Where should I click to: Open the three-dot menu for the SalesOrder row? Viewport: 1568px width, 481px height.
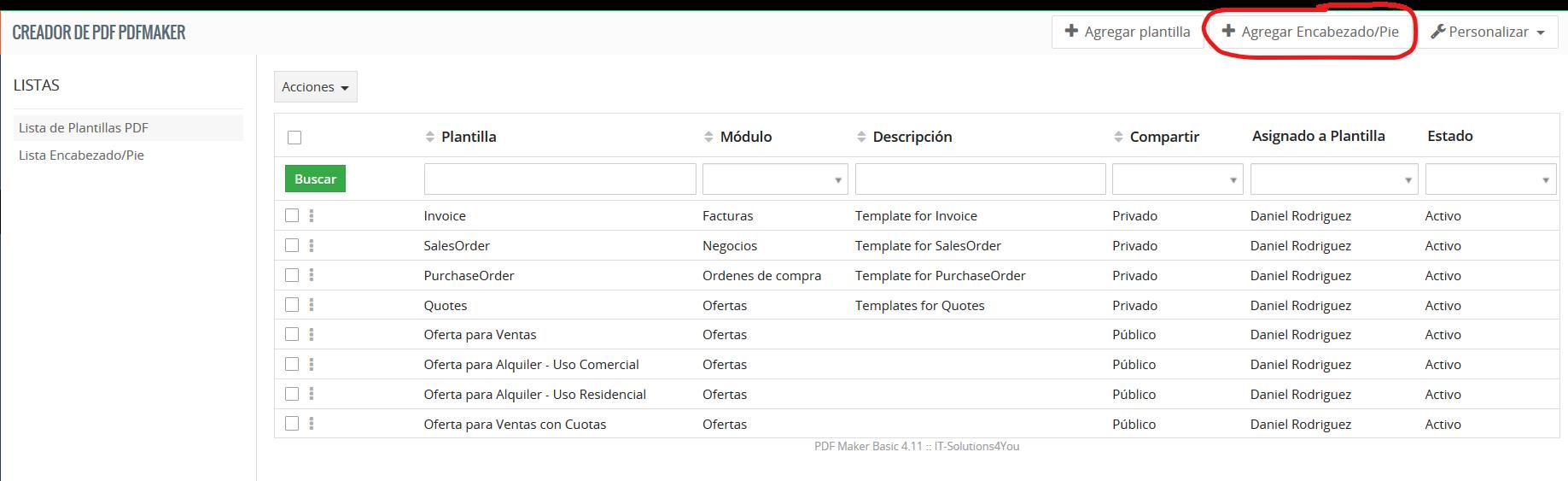(x=312, y=246)
